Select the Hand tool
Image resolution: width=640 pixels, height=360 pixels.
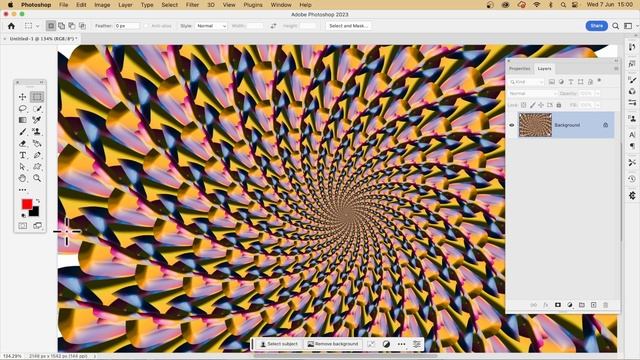click(x=22, y=178)
